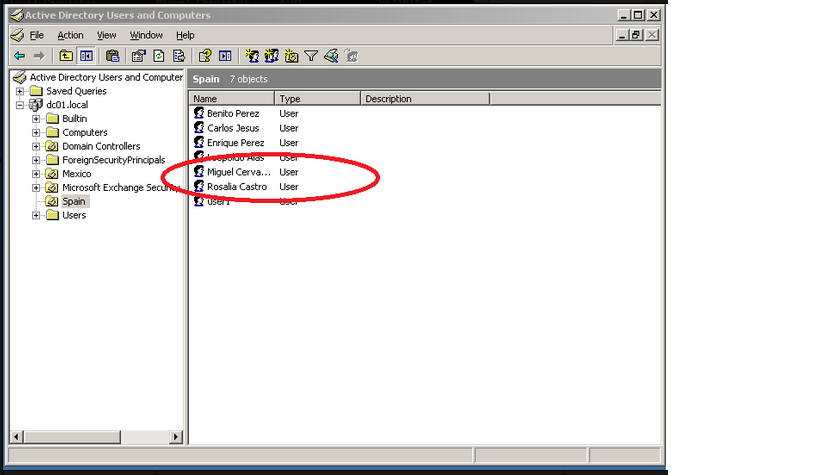Viewport: 819px width, 475px height.
Task: Click Benito Perez user icon
Action: pyautogui.click(x=199, y=113)
